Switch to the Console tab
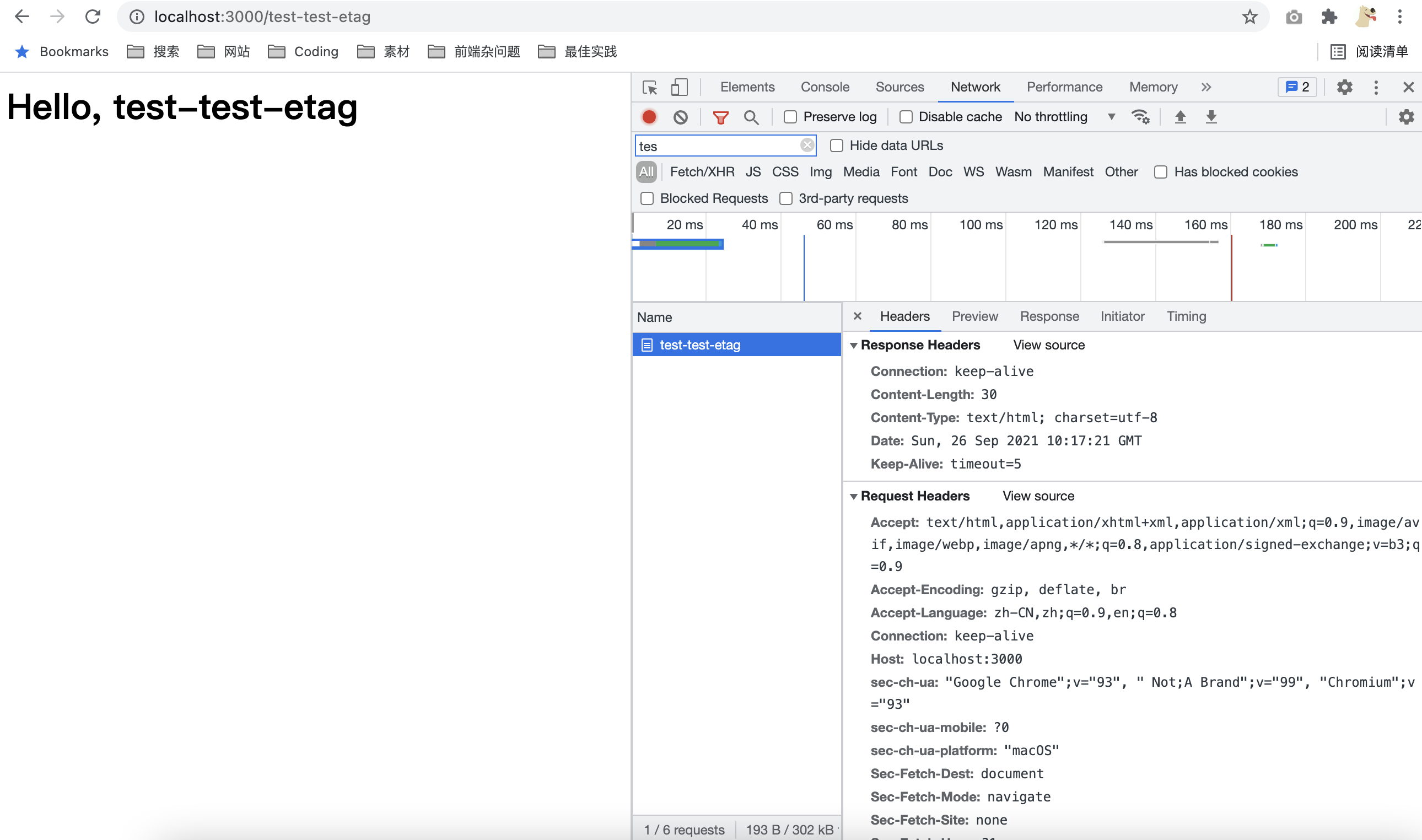This screenshot has width=1422, height=840. [825, 87]
